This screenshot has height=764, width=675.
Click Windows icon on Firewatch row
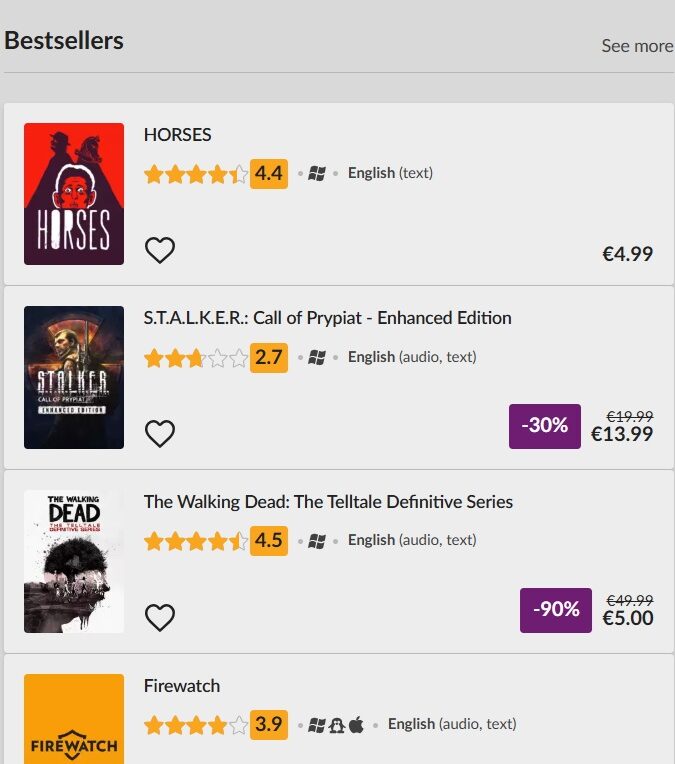click(317, 724)
